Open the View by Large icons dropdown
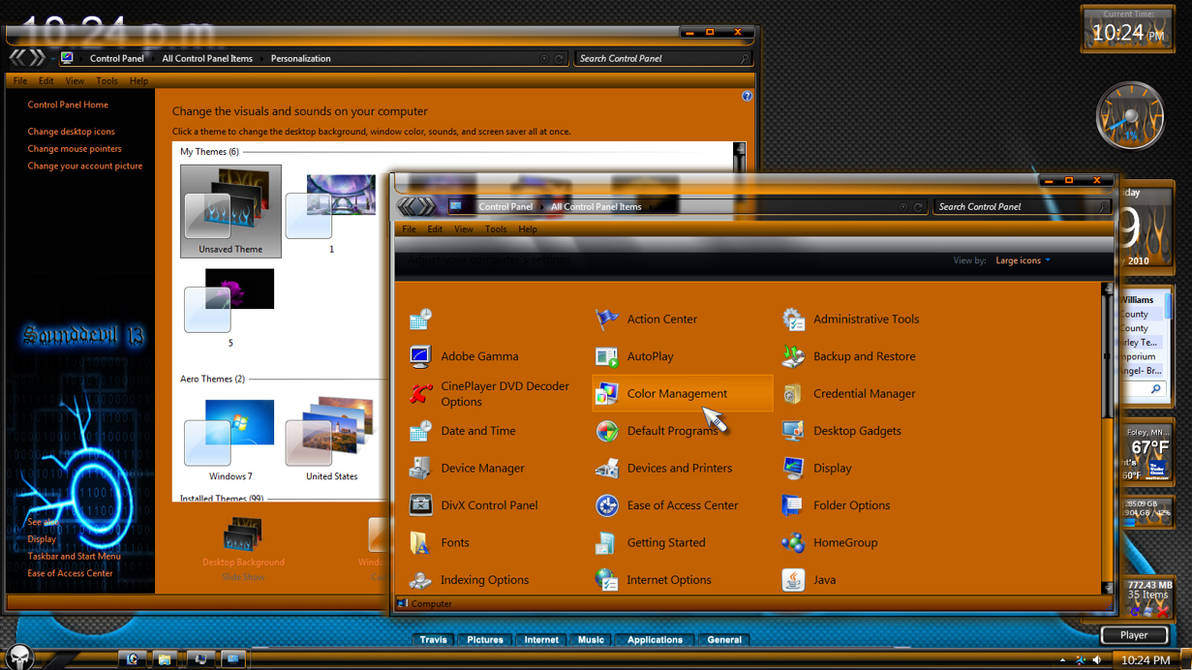The image size is (1192, 670). coord(1020,260)
